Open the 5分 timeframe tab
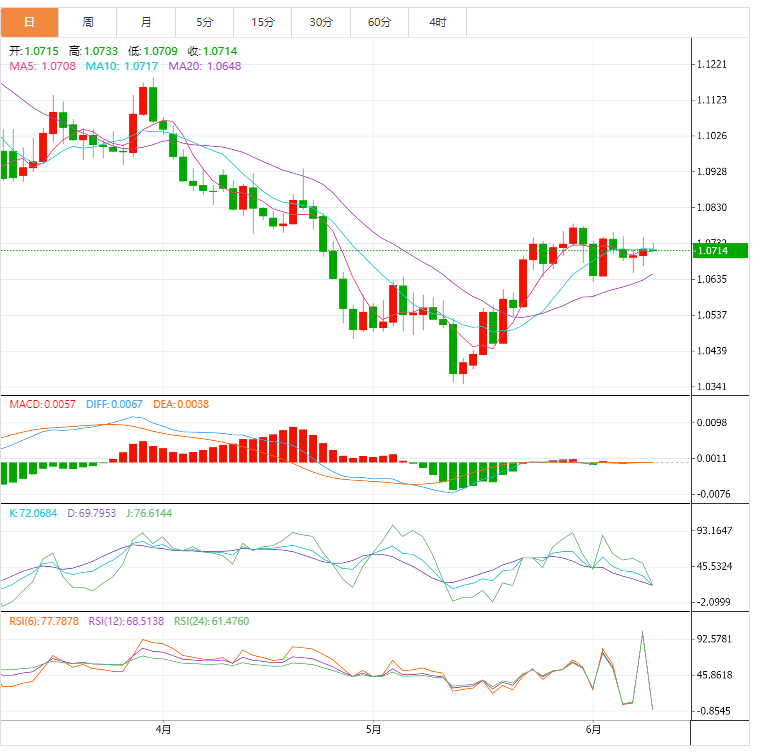 coord(204,22)
